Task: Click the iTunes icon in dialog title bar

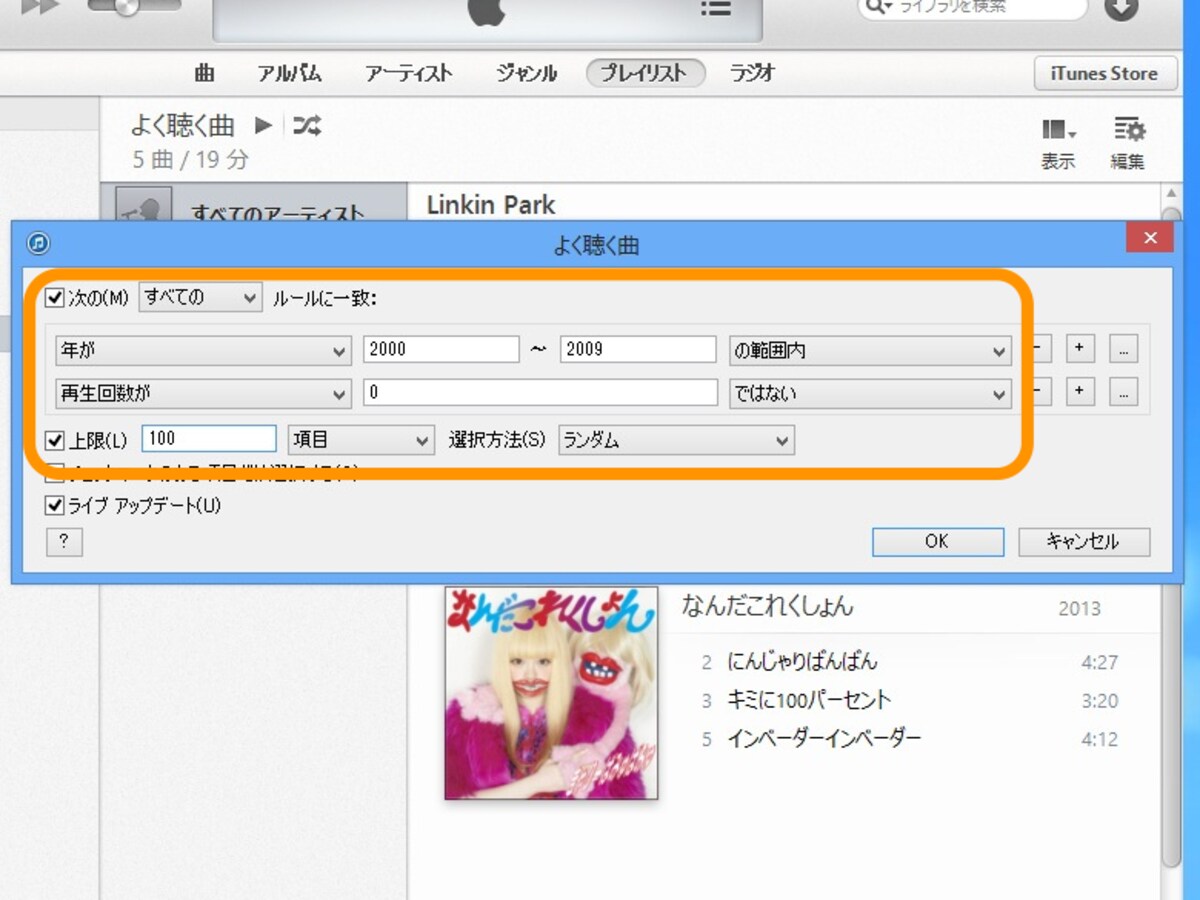Action: [x=39, y=243]
